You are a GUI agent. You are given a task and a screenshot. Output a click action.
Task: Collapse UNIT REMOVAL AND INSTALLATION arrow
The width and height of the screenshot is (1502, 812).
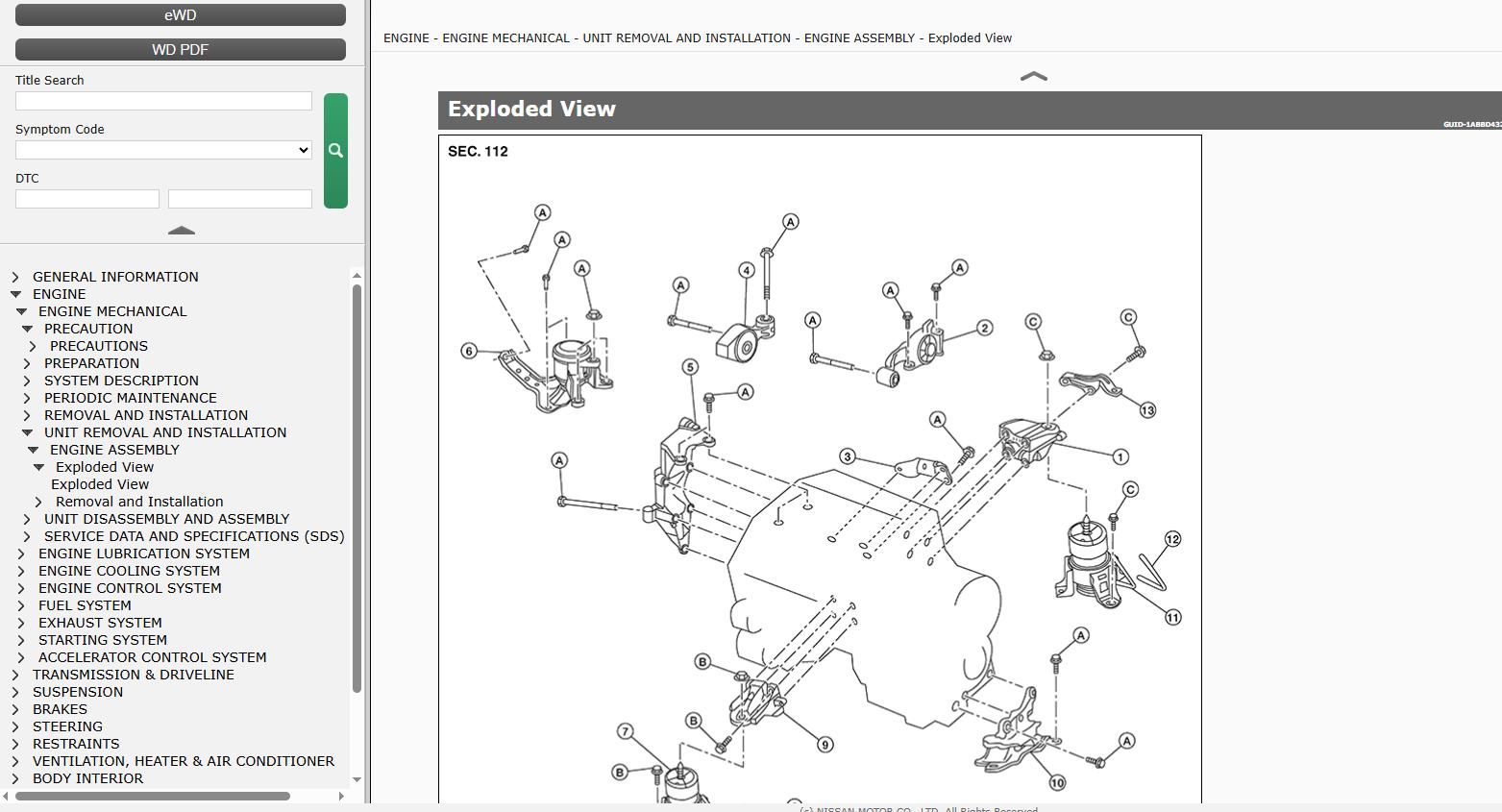27,432
